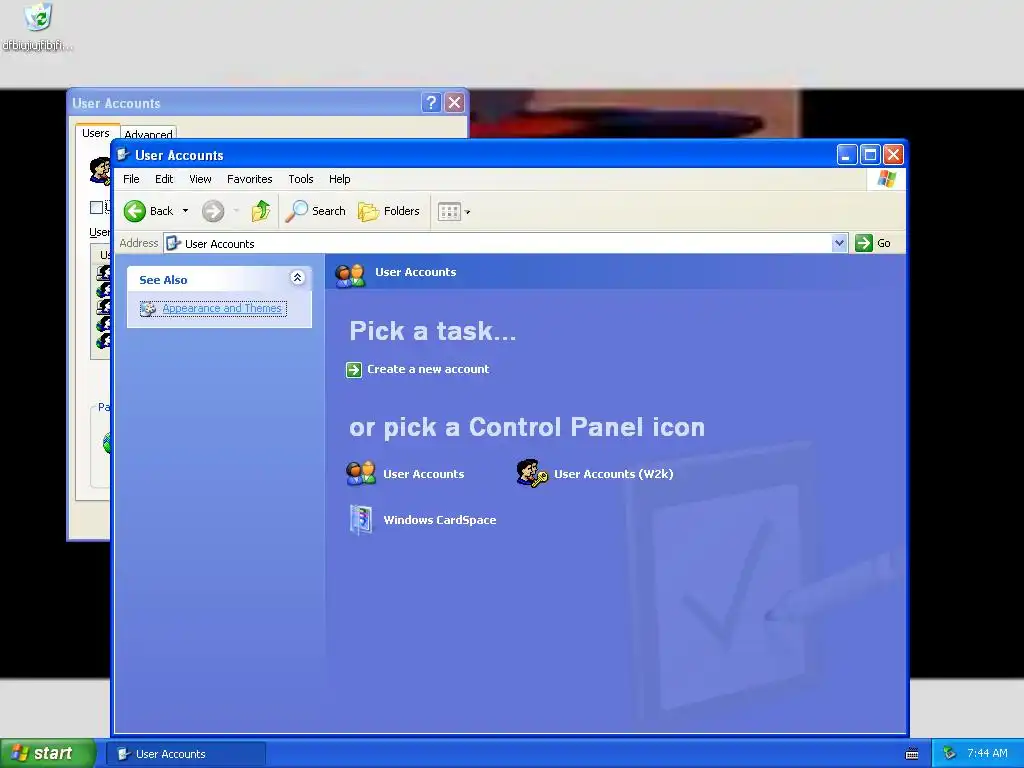This screenshot has width=1024, height=768.
Task: Go up one folder level
Action: 261,211
